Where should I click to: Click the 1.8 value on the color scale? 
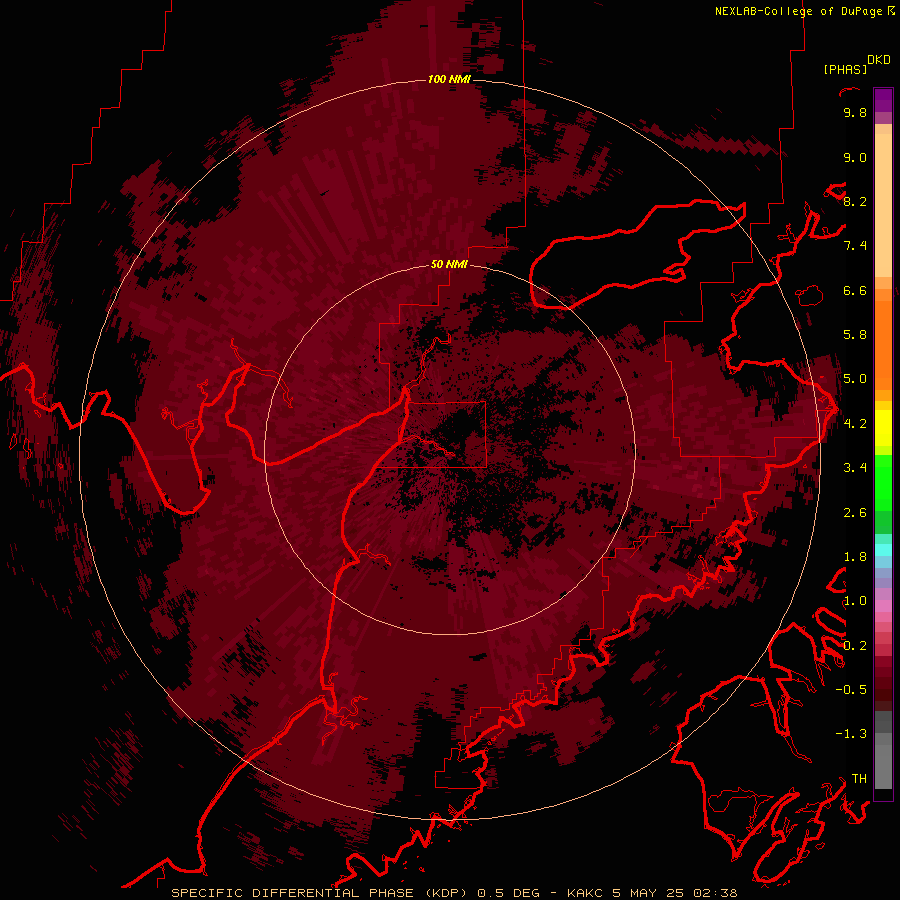[x=855, y=557]
